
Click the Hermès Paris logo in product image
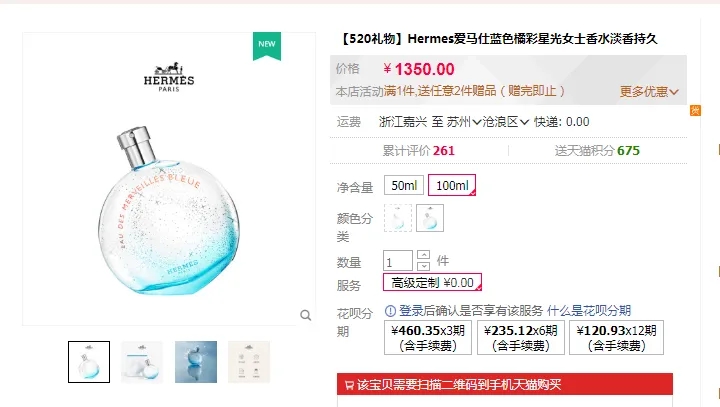coord(169,77)
